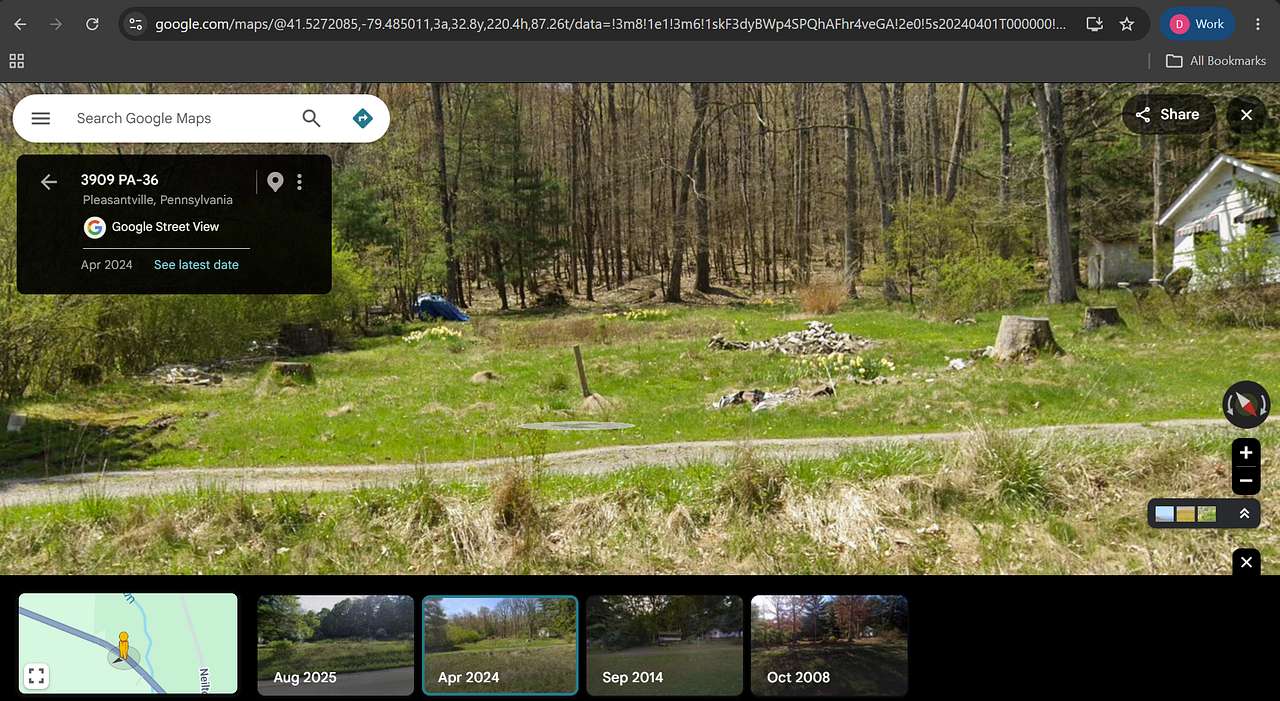Expand the minimap to fullscreen
The height and width of the screenshot is (701, 1280).
[37, 676]
